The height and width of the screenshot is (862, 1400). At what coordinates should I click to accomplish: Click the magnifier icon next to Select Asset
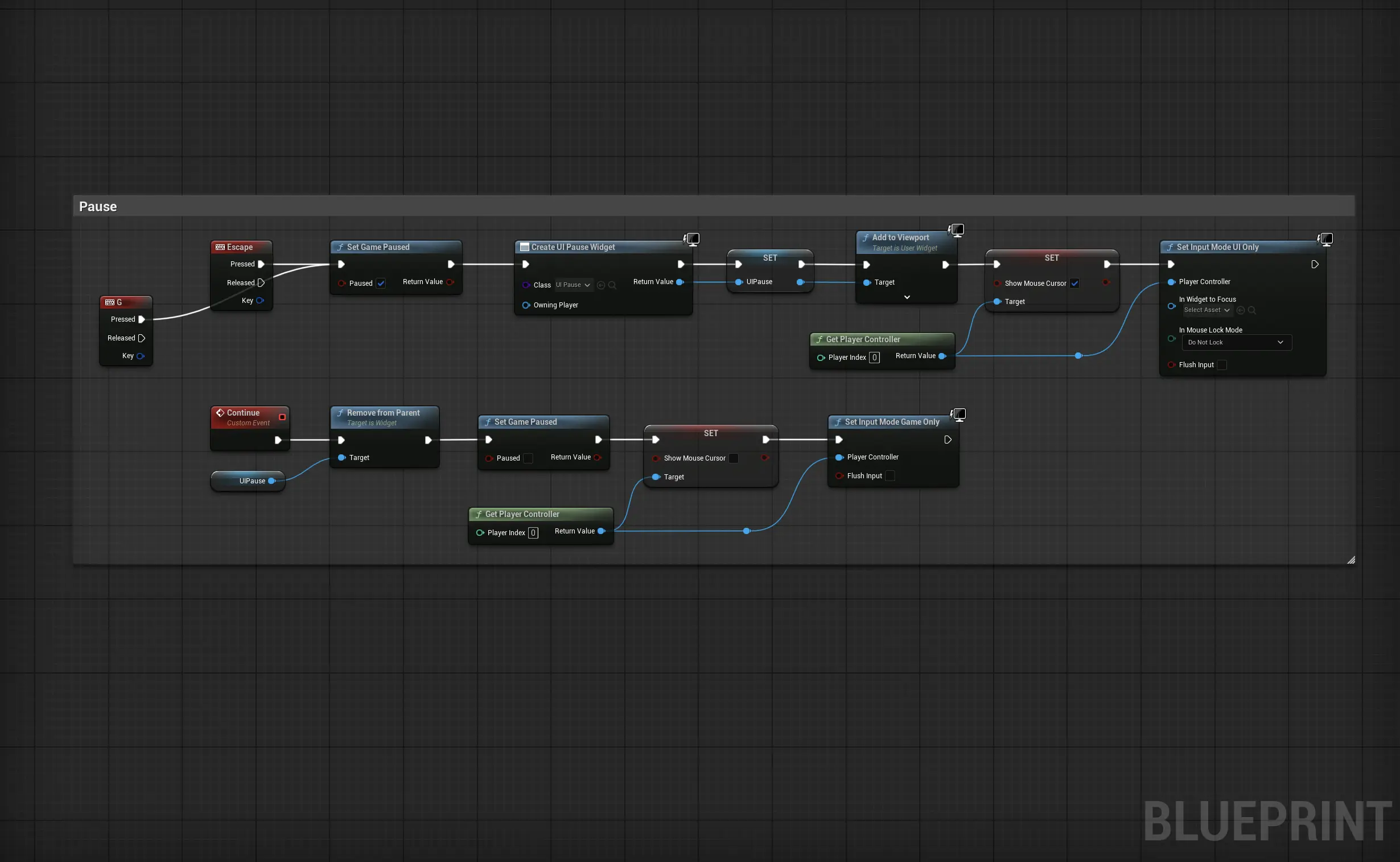pos(1252,310)
